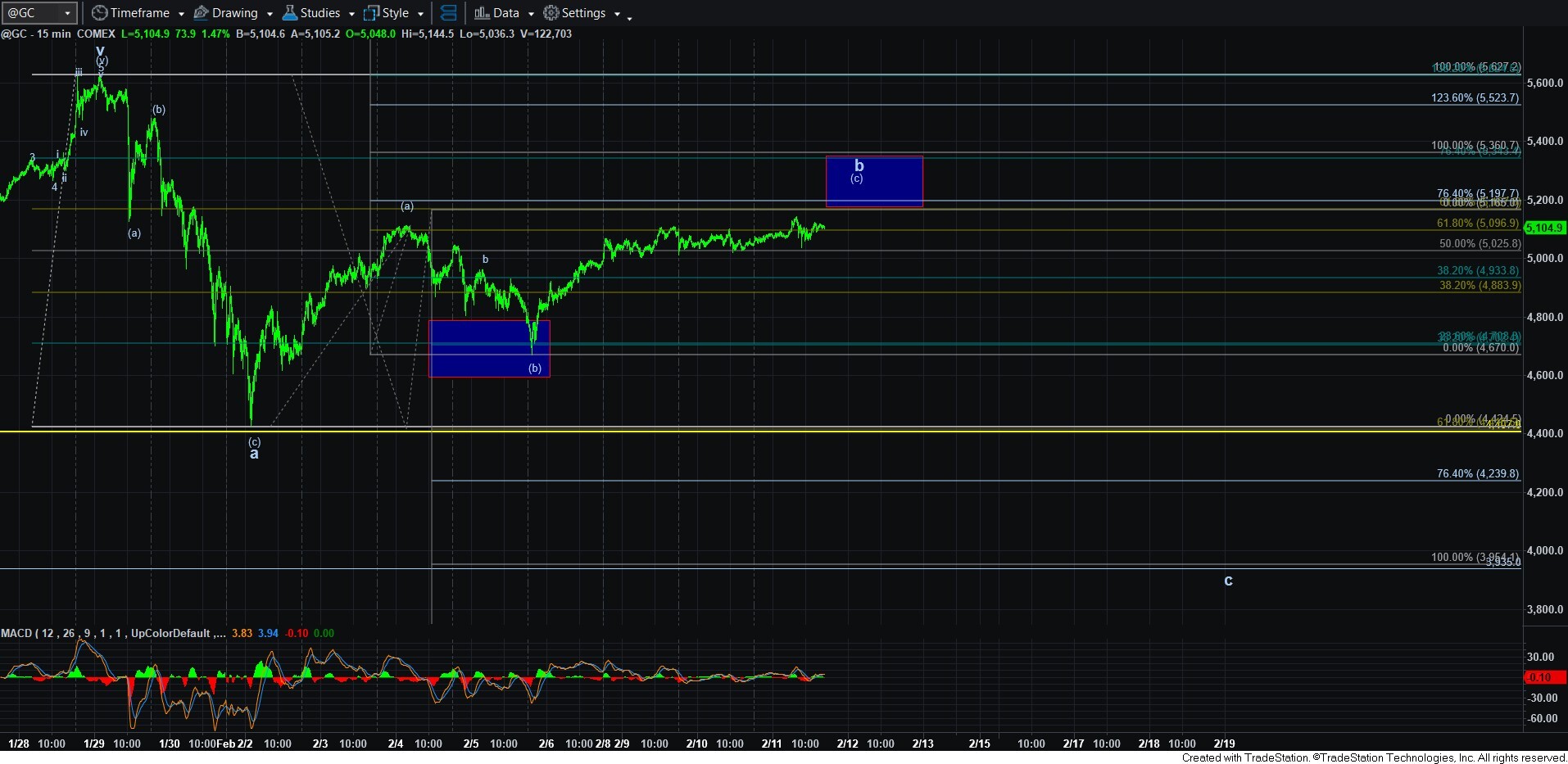Open the Drawing dropdown arrow
Image resolution: width=1568 pixels, height=764 pixels.
pyautogui.click(x=270, y=14)
